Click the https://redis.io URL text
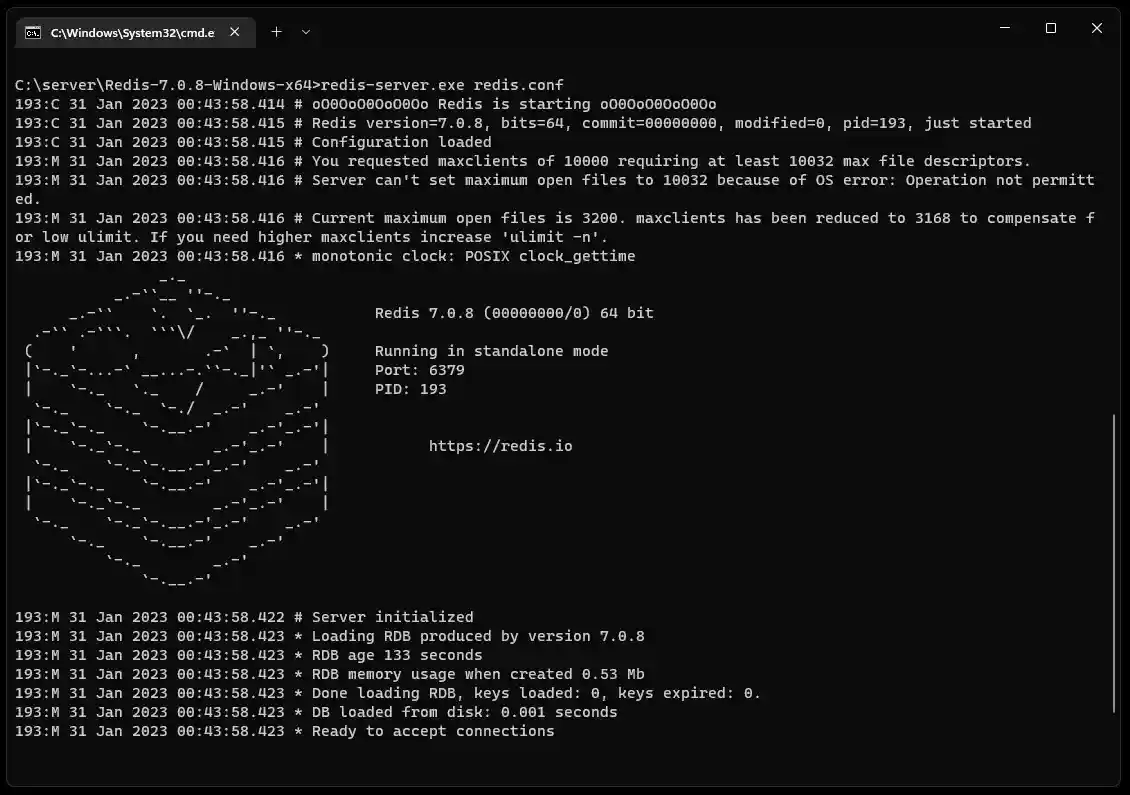This screenshot has width=1130, height=795. (500, 446)
